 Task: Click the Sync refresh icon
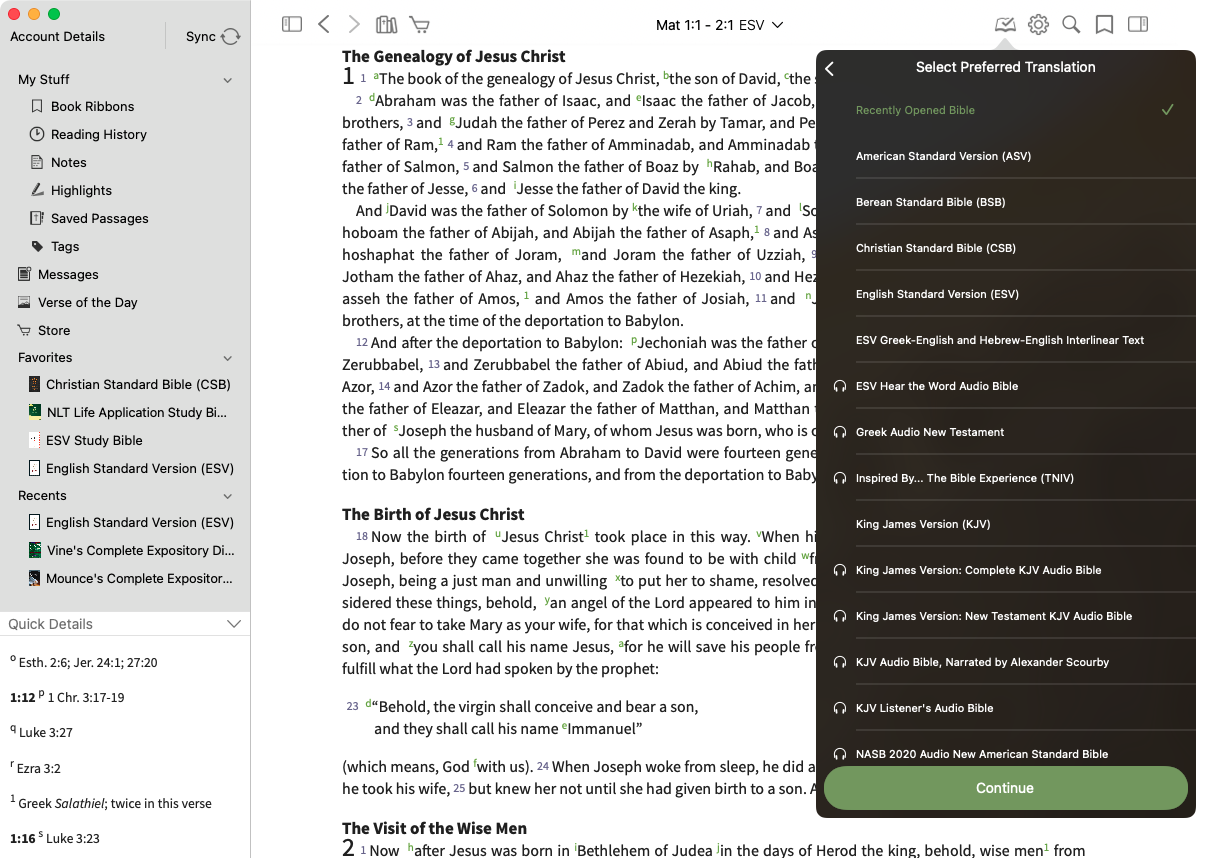coord(231,37)
